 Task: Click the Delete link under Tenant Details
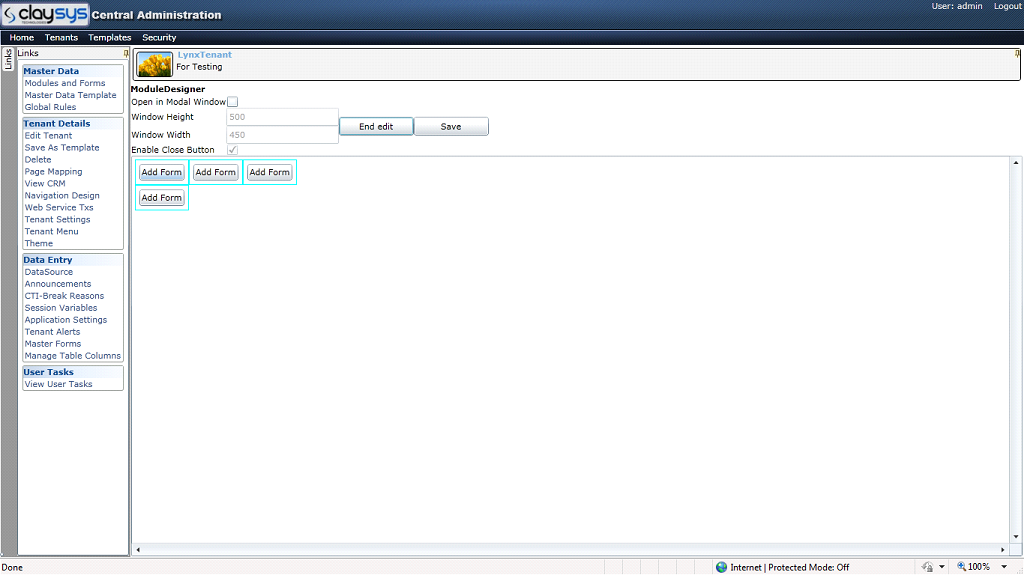point(38,159)
